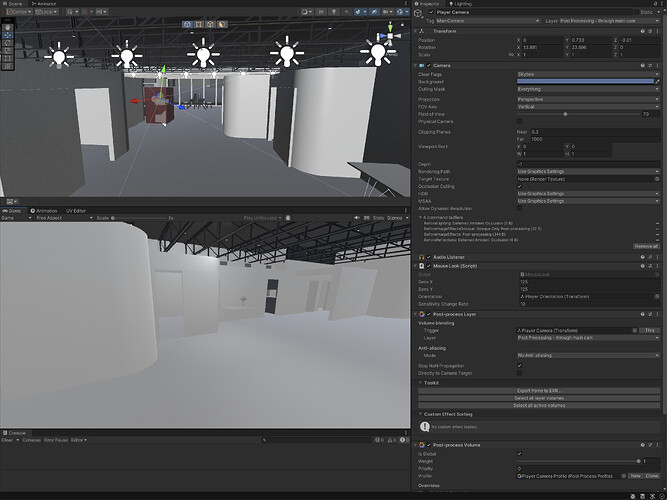Open the Tag MainCamera dropdown

[x=488, y=20]
